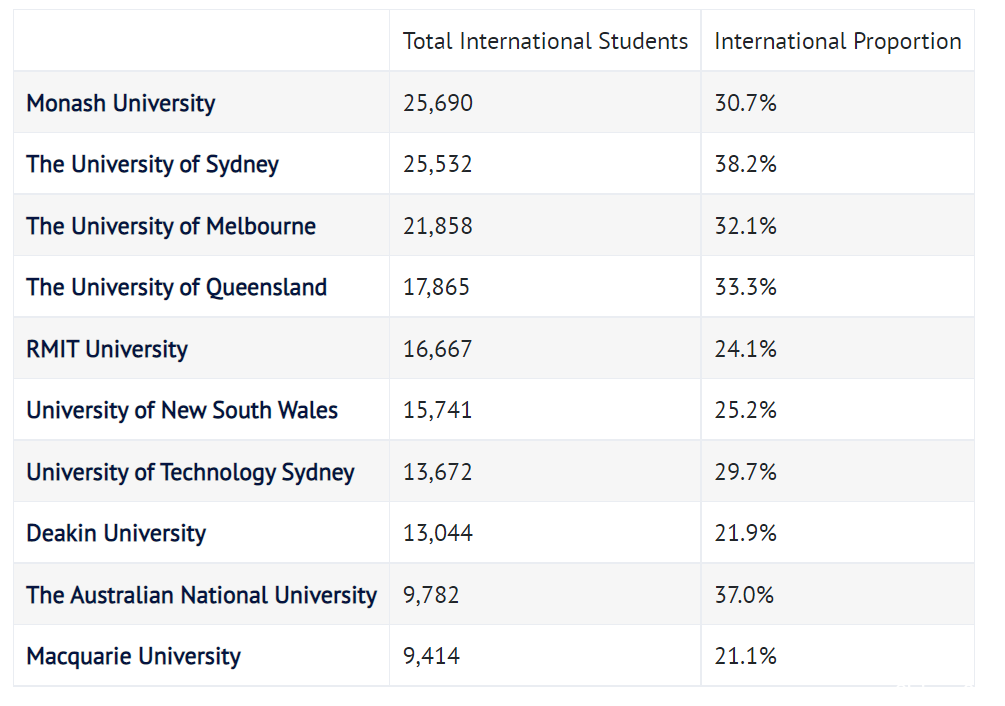Select University of Technology Sydney name
The width and height of the screenshot is (1005, 706).
pos(190,472)
